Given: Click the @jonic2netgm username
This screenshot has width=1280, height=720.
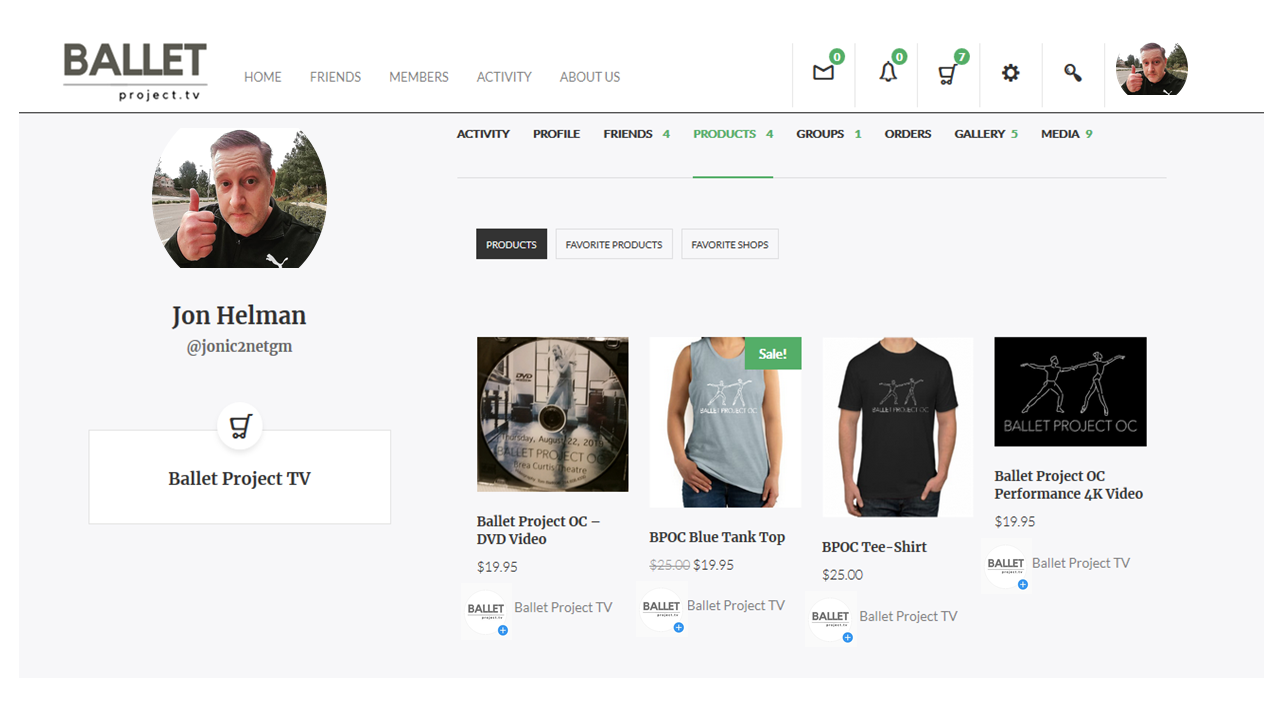Looking at the screenshot, I should [x=239, y=347].
